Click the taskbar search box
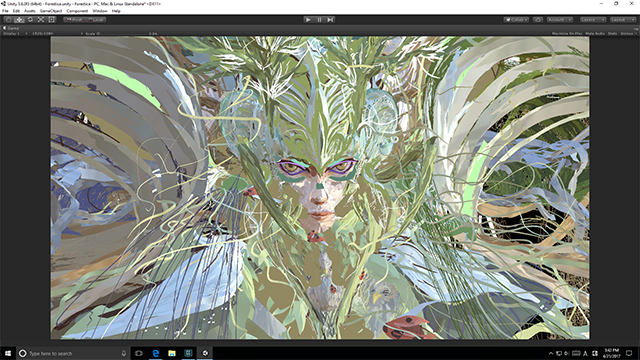Viewport: 640px width, 360px height. pyautogui.click(x=73, y=353)
